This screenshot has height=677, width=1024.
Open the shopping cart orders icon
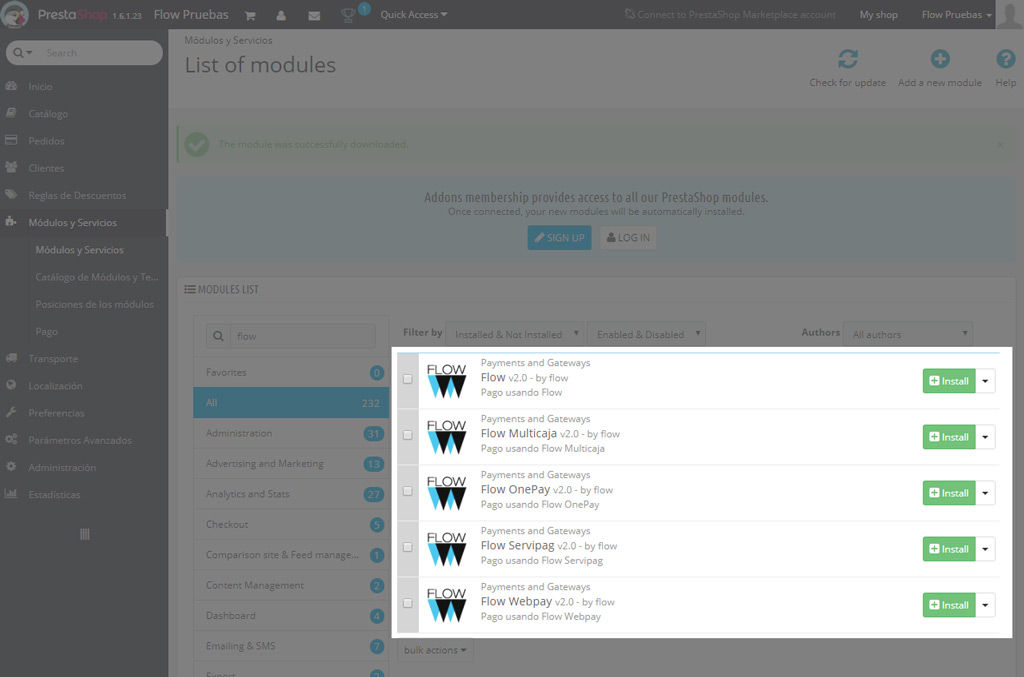(250, 15)
